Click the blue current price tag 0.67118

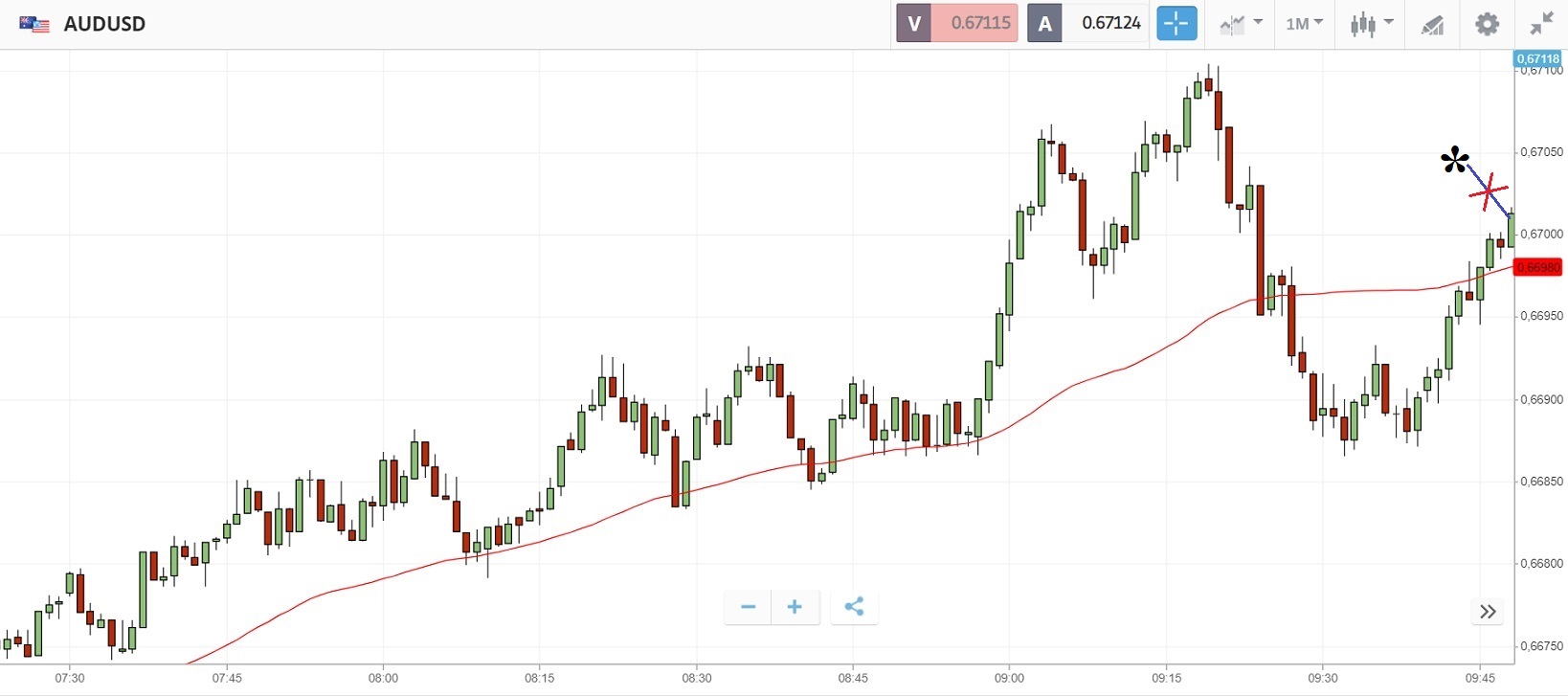1537,58
